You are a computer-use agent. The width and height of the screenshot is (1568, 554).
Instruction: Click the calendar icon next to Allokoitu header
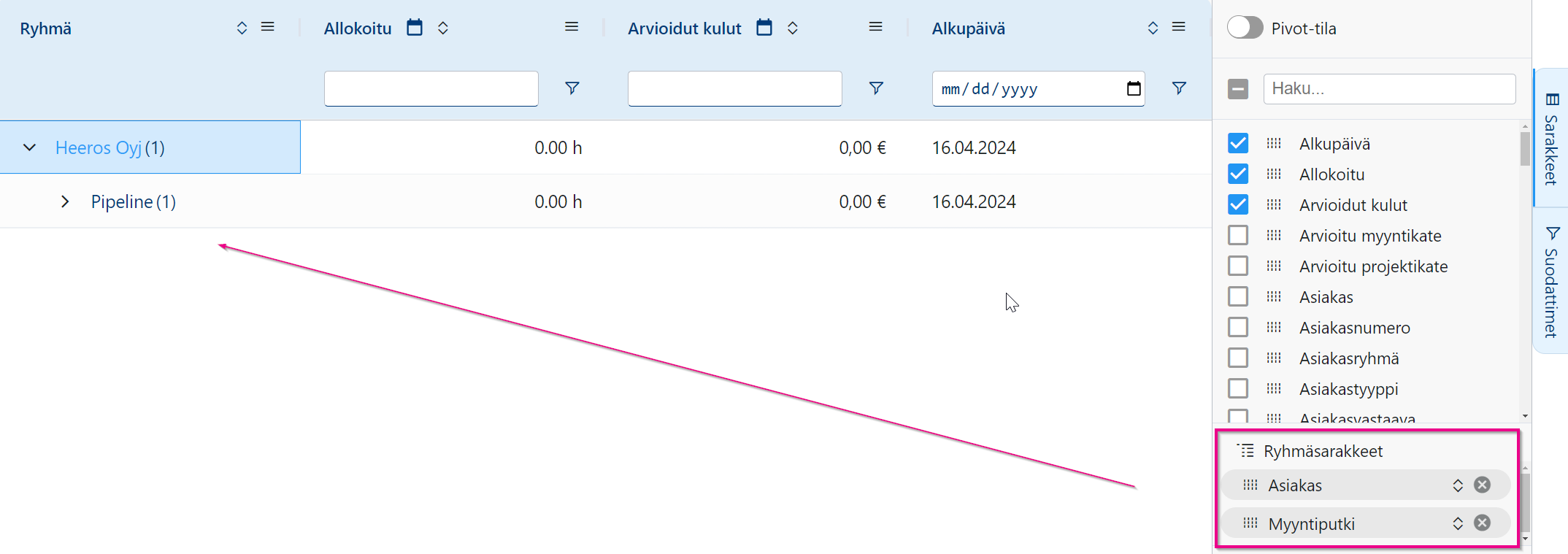click(415, 28)
